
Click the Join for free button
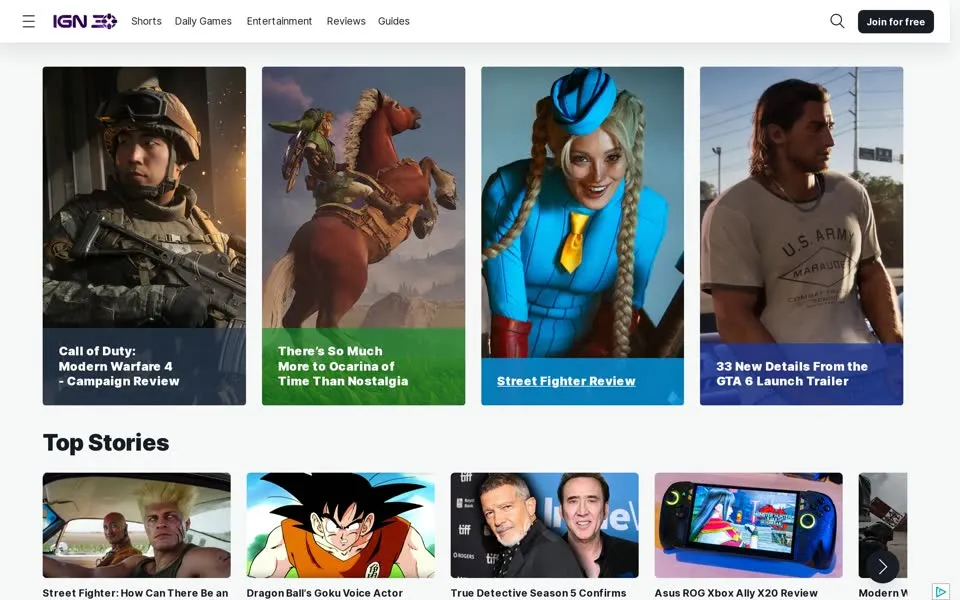point(896,21)
